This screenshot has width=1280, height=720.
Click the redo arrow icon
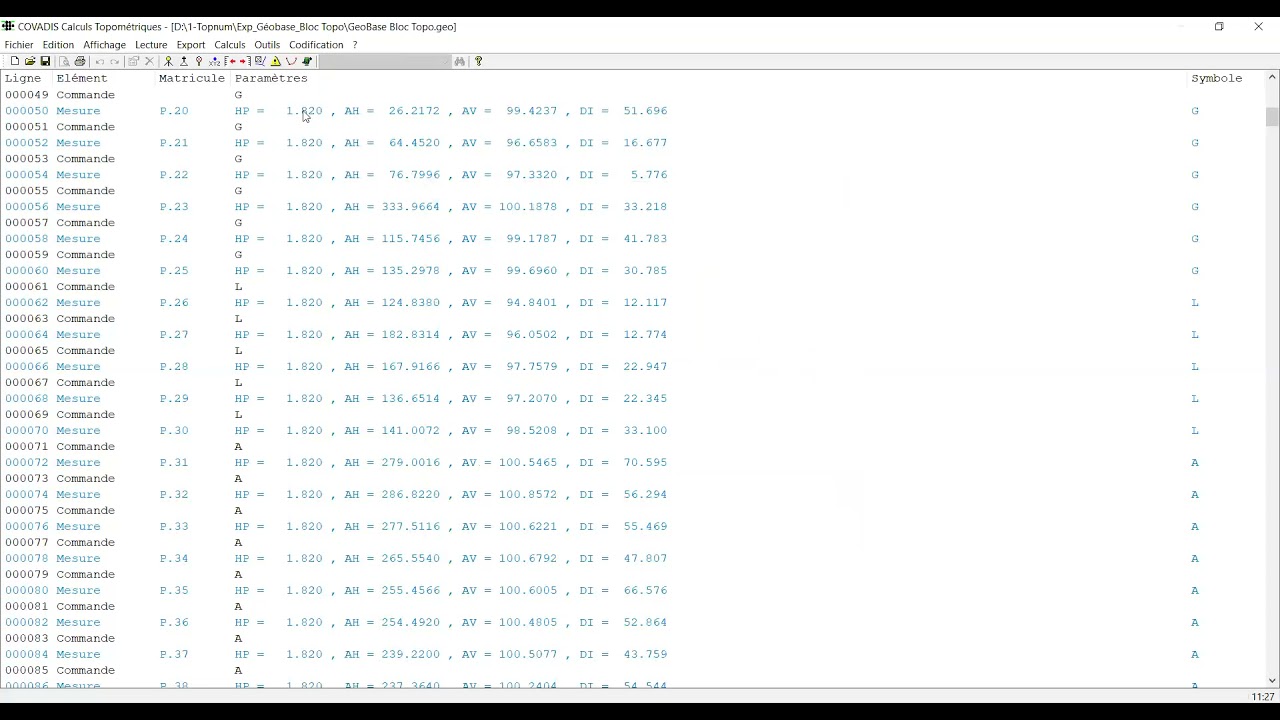coord(115,61)
